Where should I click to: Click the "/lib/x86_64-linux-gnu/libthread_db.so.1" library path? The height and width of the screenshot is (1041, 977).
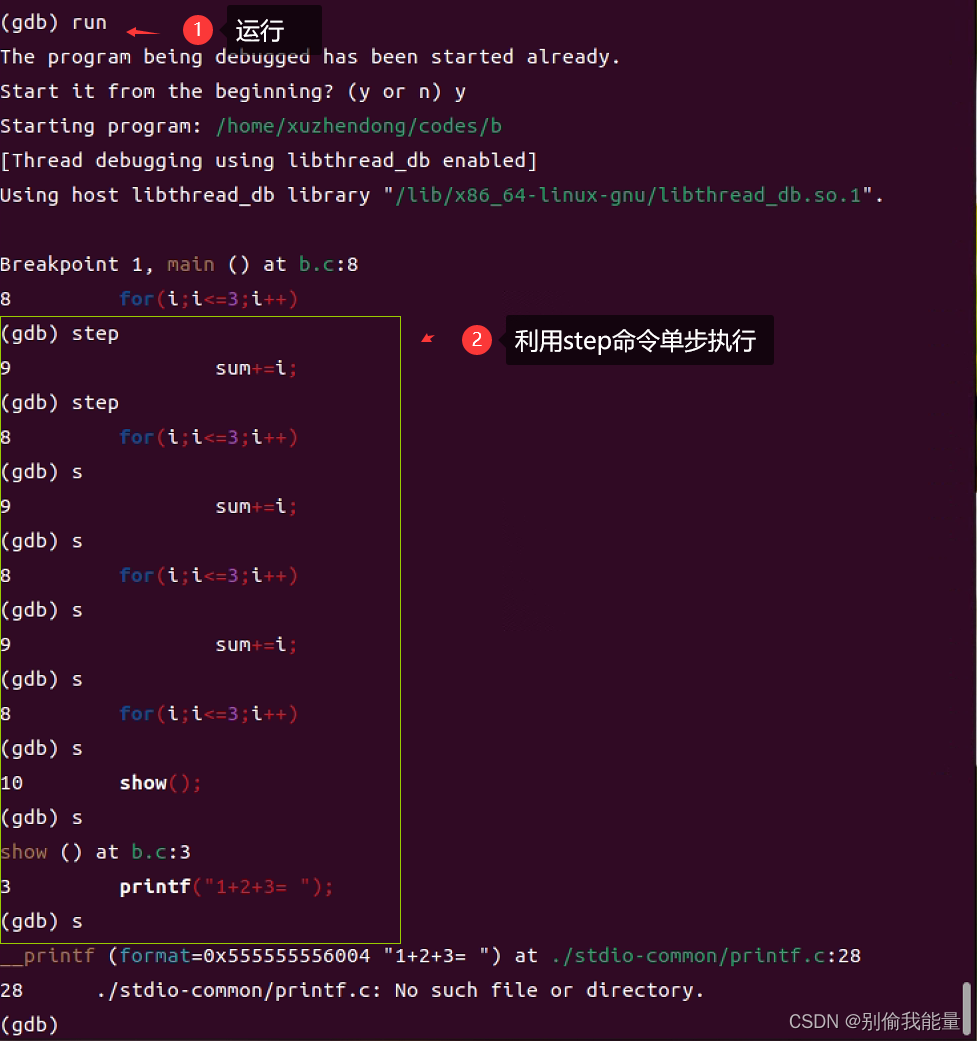(x=628, y=195)
